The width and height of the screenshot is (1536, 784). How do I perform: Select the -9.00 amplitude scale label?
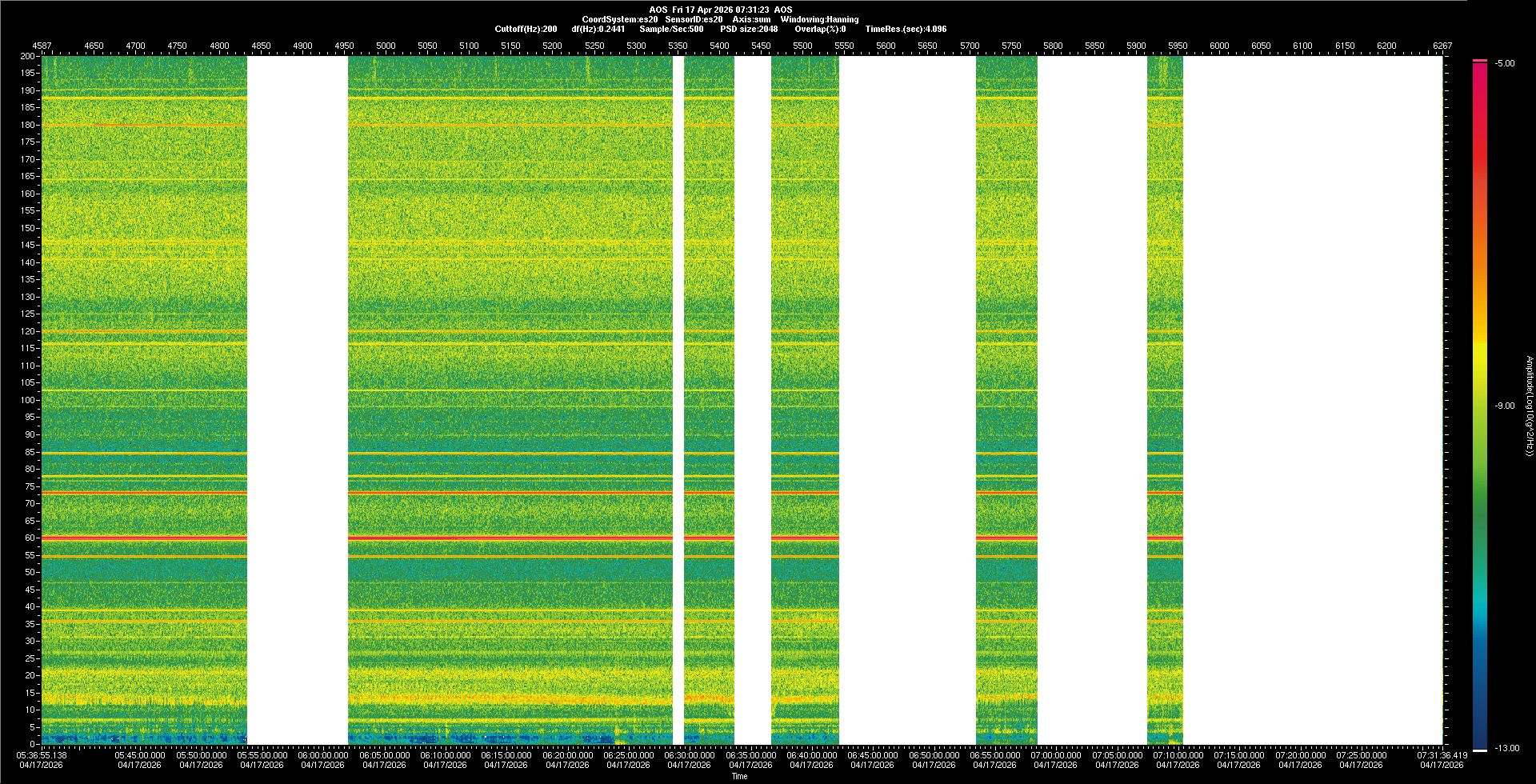point(1504,406)
